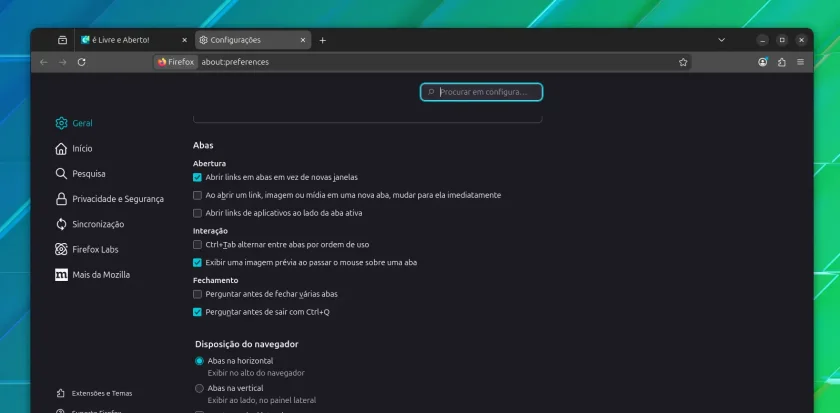Minimize the Firefox window

coord(763,40)
